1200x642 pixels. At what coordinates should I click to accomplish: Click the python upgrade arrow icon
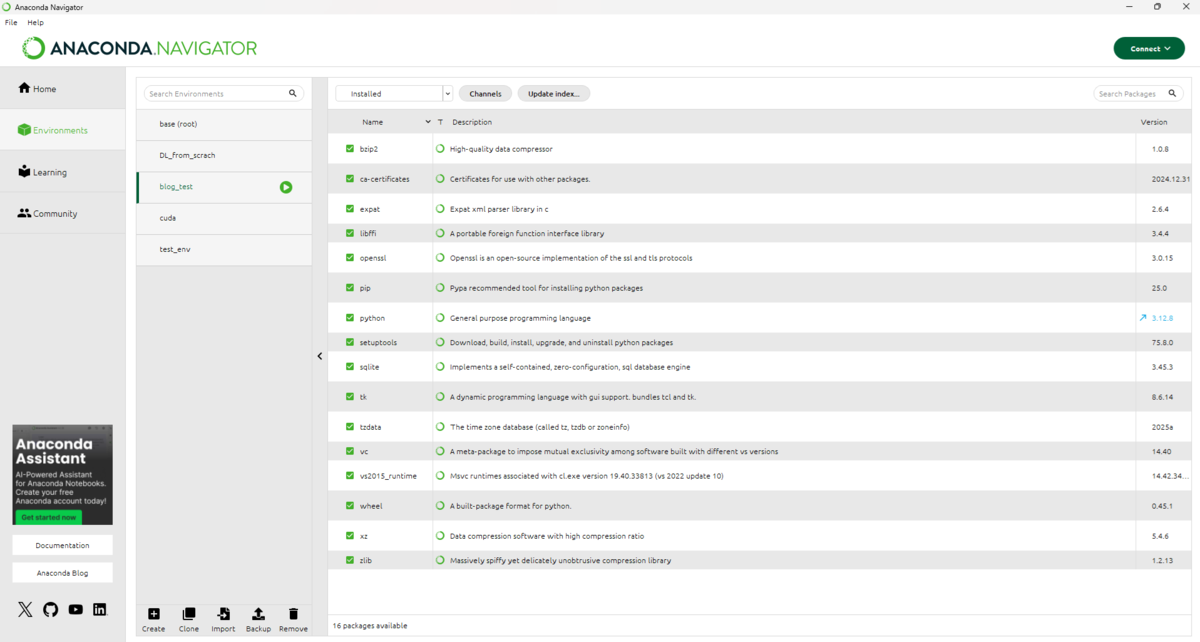[1143, 318]
